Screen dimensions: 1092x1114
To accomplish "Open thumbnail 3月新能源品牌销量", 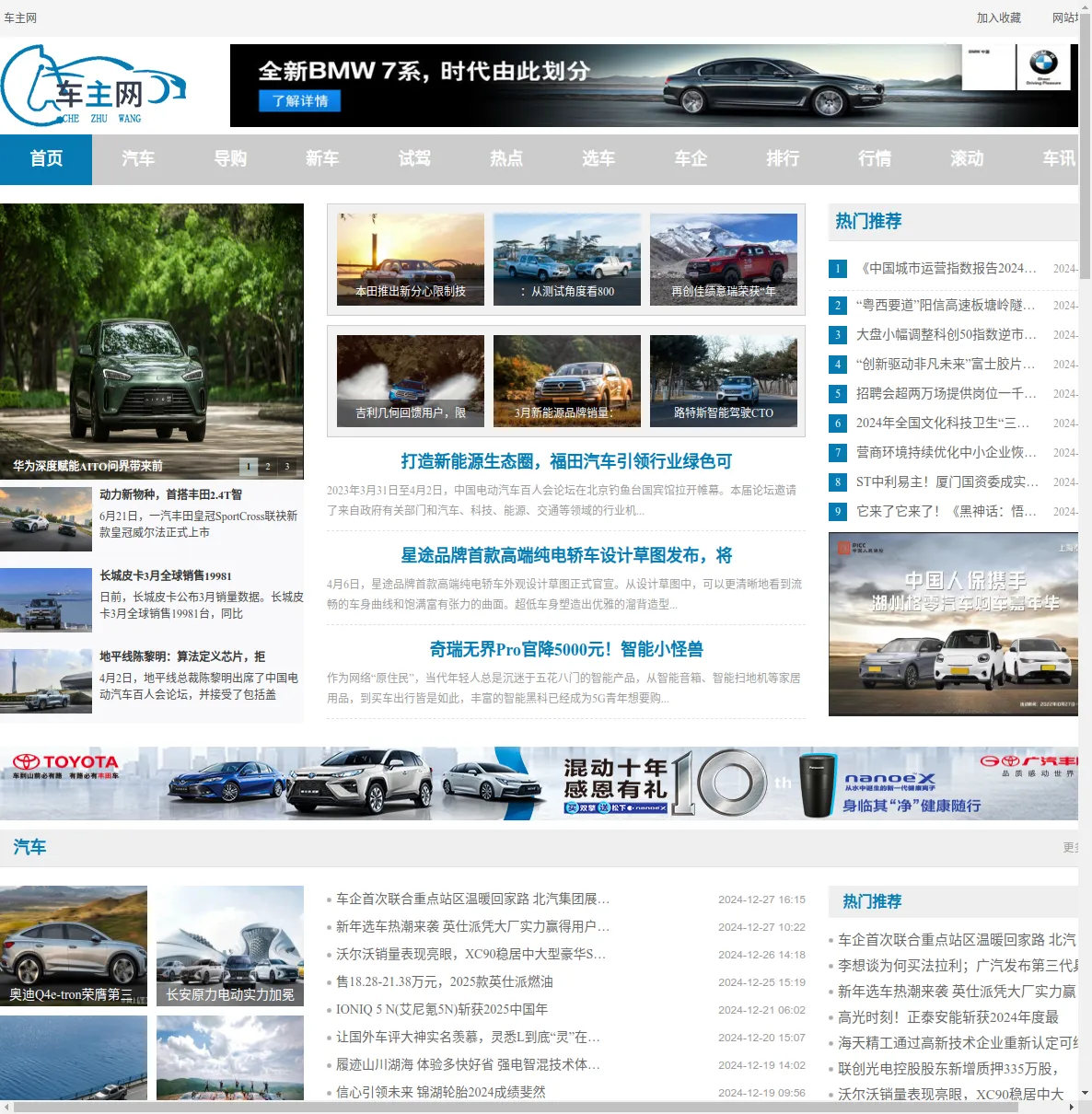I will pyautogui.click(x=567, y=381).
